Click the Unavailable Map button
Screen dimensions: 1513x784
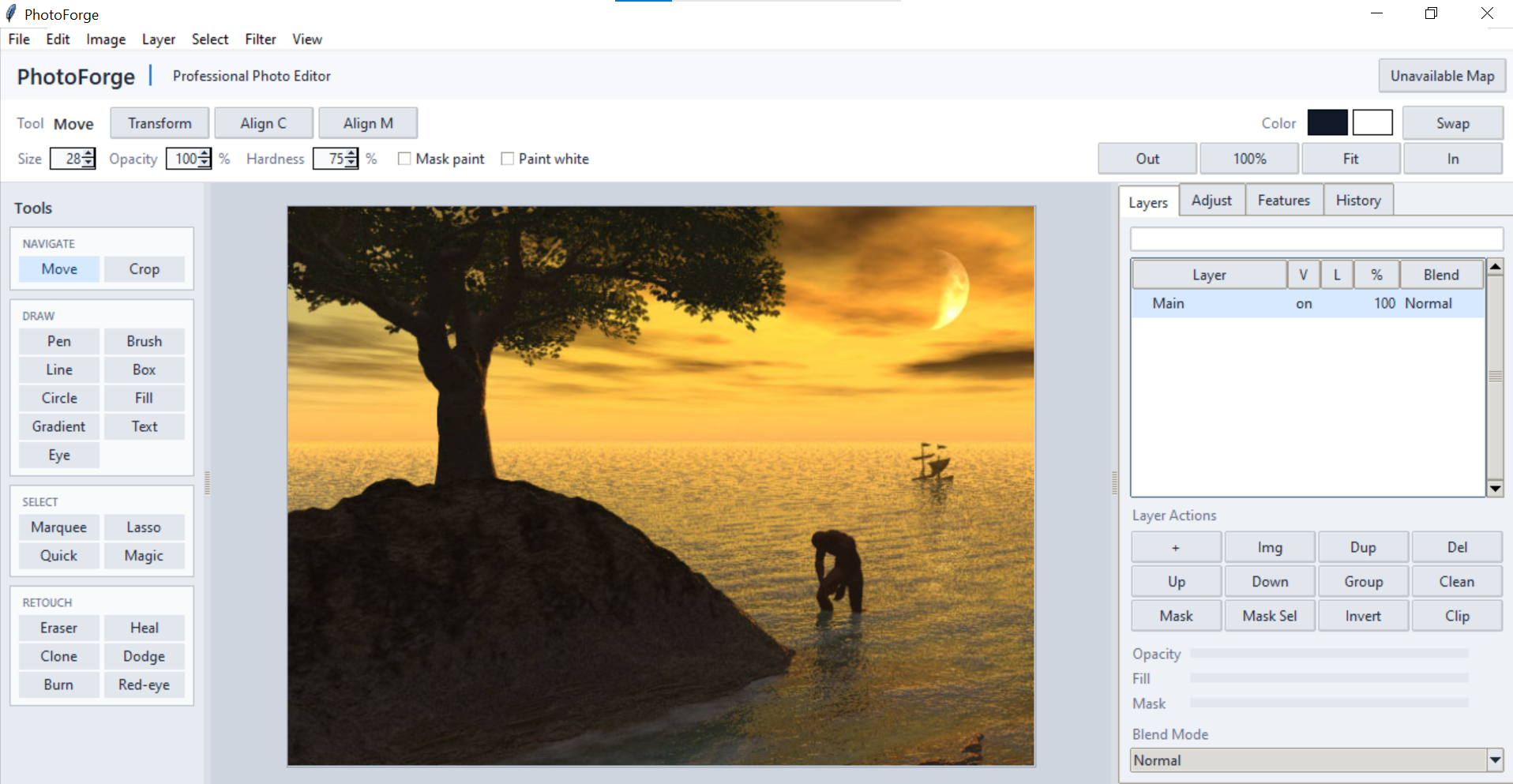(x=1442, y=76)
